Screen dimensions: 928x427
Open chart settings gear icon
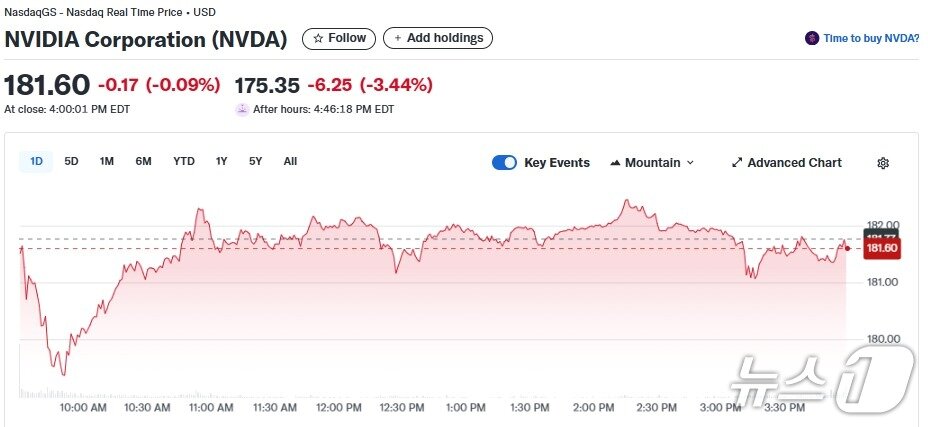click(x=883, y=163)
